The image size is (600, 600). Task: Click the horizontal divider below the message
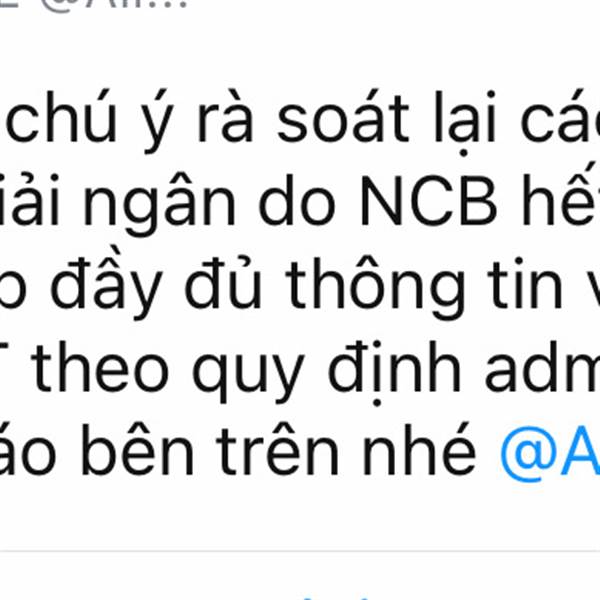click(x=300, y=551)
